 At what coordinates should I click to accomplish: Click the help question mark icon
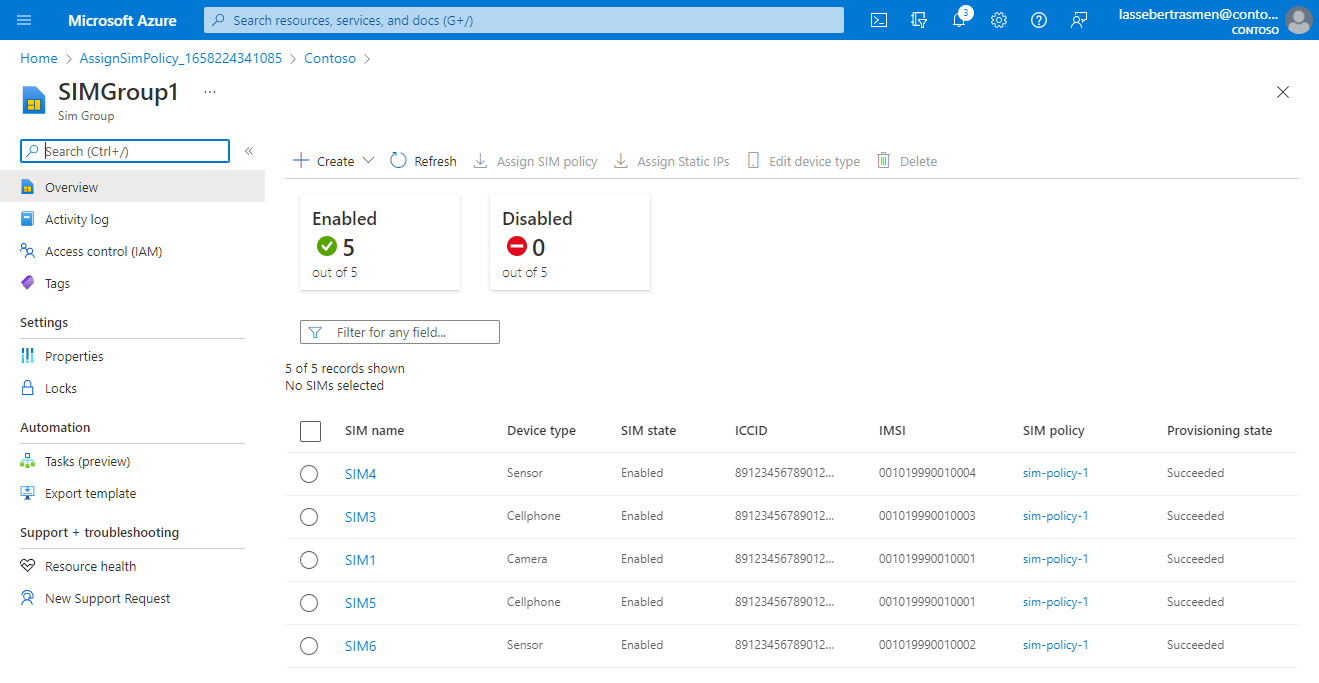click(x=1039, y=20)
